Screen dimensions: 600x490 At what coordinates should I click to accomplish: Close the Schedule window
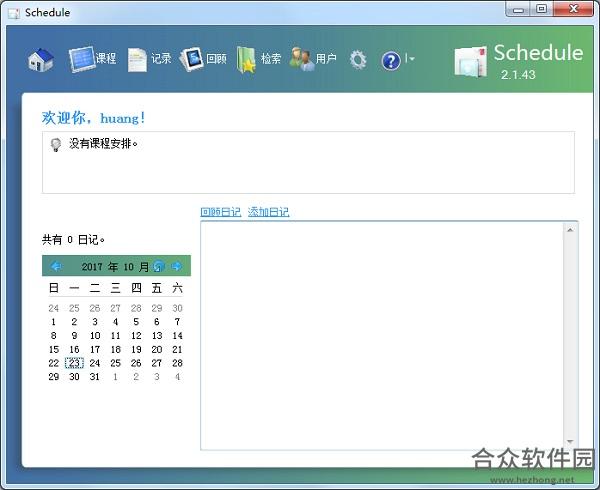click(573, 9)
